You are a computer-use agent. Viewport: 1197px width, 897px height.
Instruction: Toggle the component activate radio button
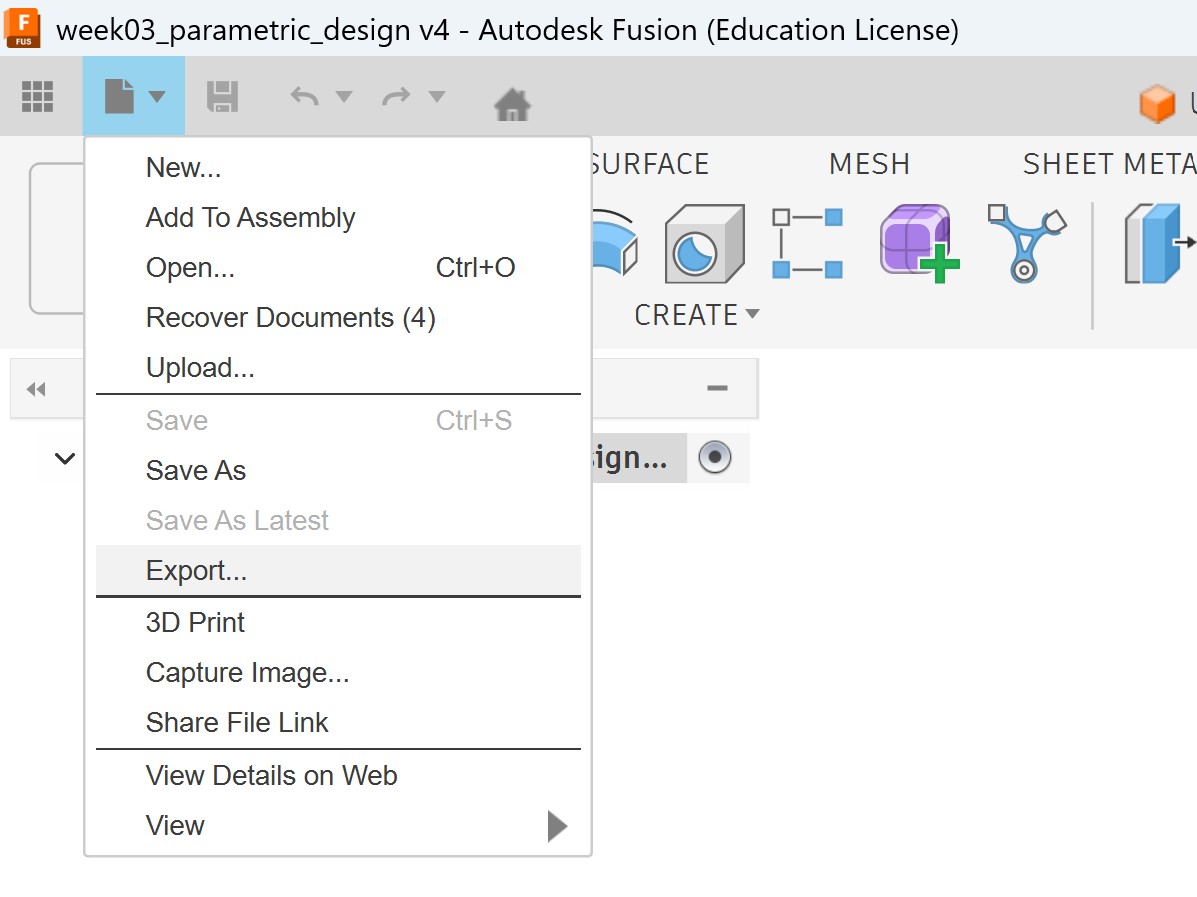715,458
